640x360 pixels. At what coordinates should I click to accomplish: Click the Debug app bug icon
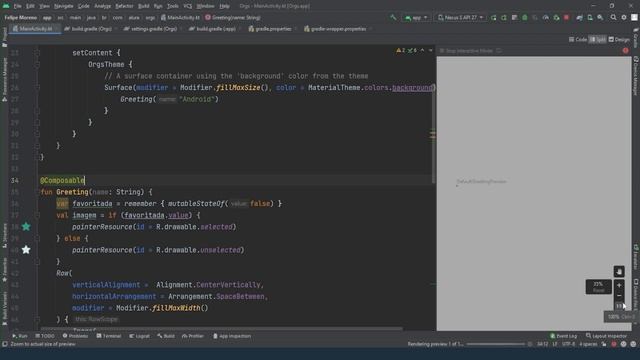(525, 18)
